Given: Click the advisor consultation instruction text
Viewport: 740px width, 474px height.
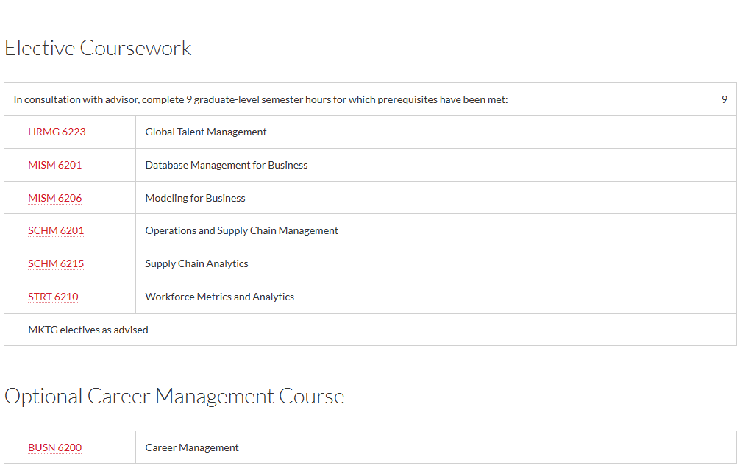Looking at the screenshot, I should [x=261, y=99].
